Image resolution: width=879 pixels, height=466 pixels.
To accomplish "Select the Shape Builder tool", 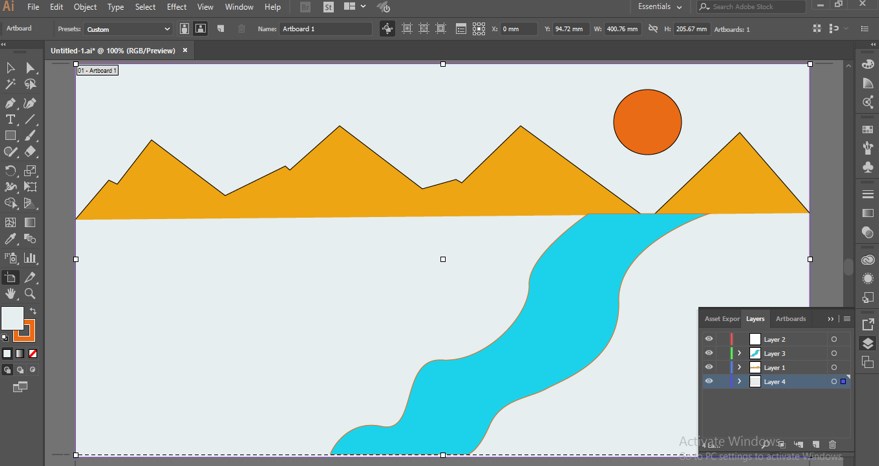I will click(10, 203).
